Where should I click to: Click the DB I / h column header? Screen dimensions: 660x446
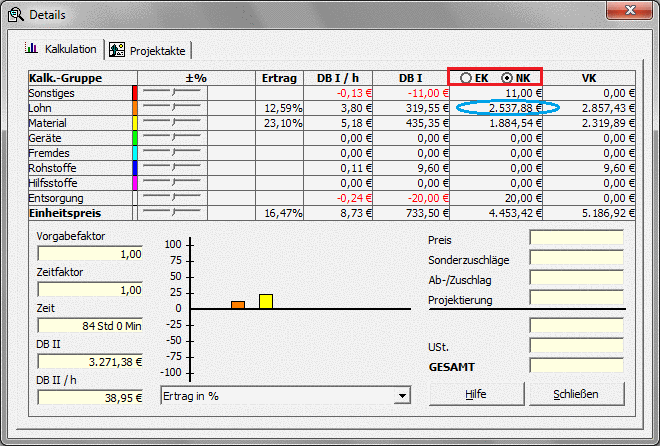(338, 78)
